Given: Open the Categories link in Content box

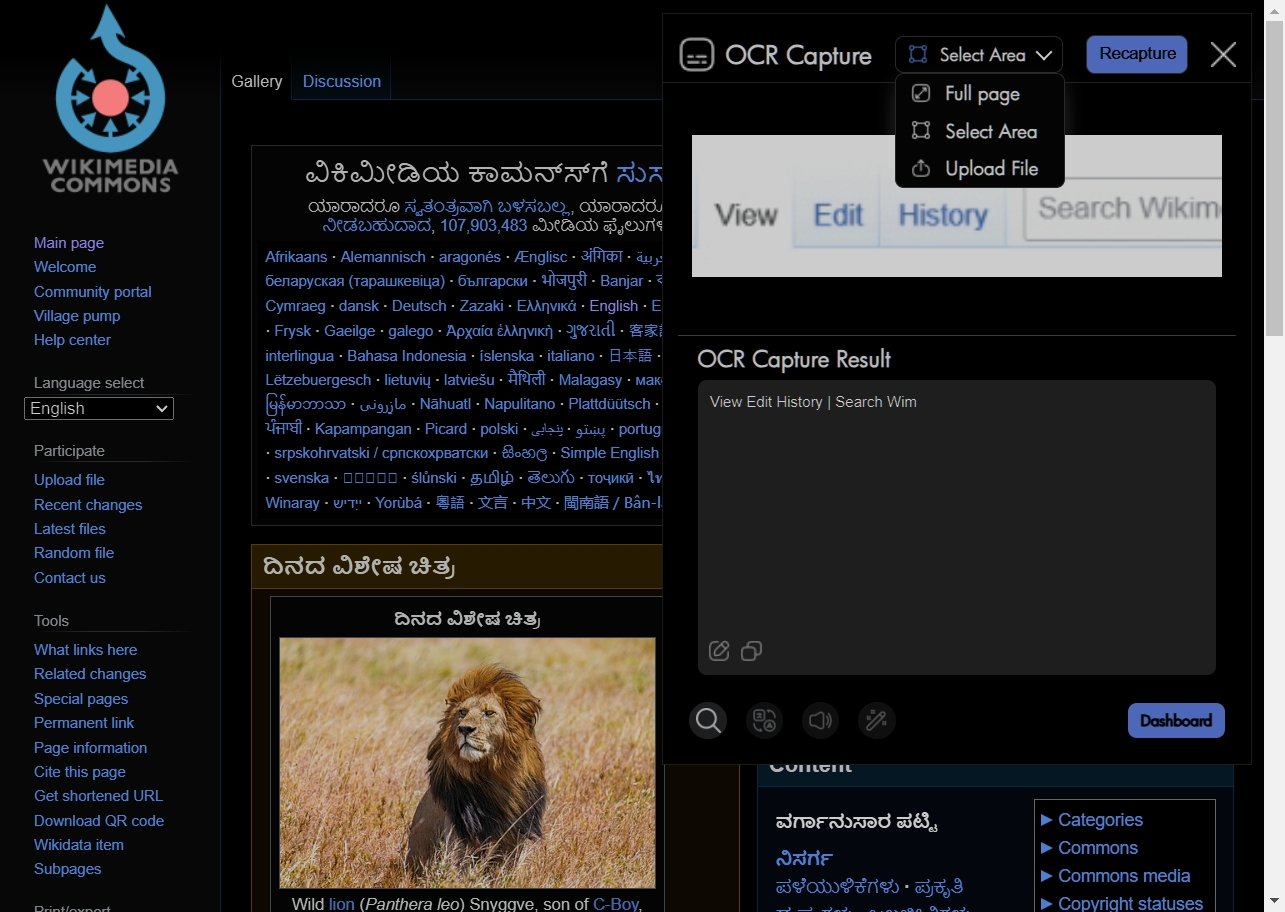Looking at the screenshot, I should tap(1100, 820).
